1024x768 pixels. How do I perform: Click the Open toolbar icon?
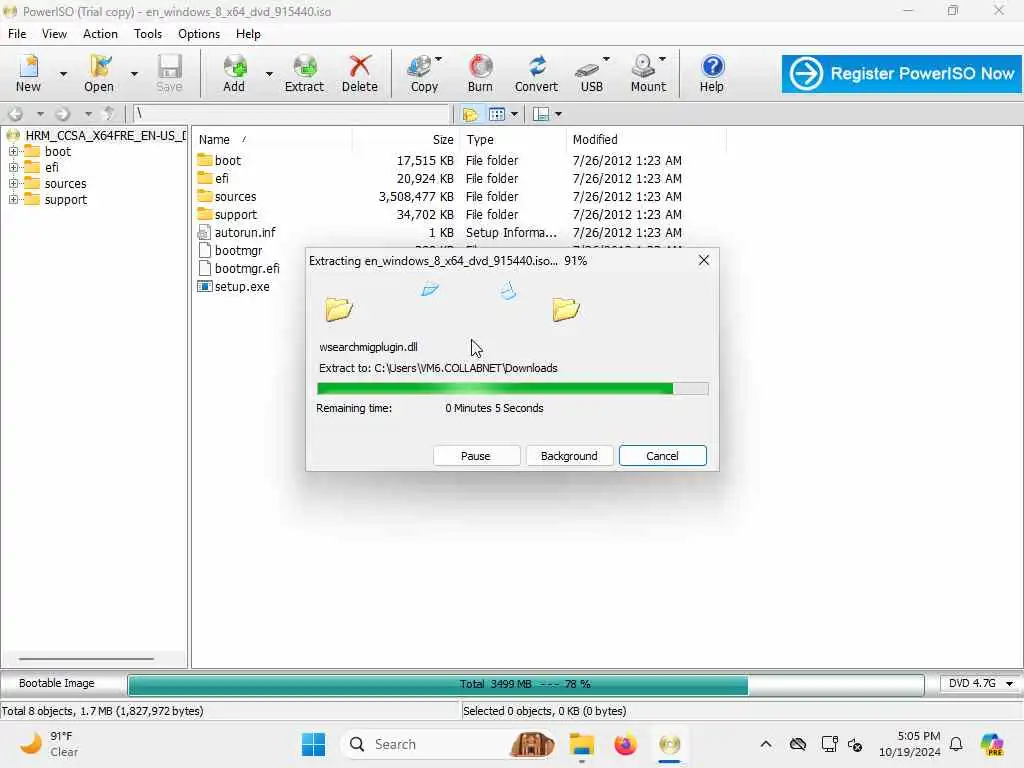tap(99, 72)
